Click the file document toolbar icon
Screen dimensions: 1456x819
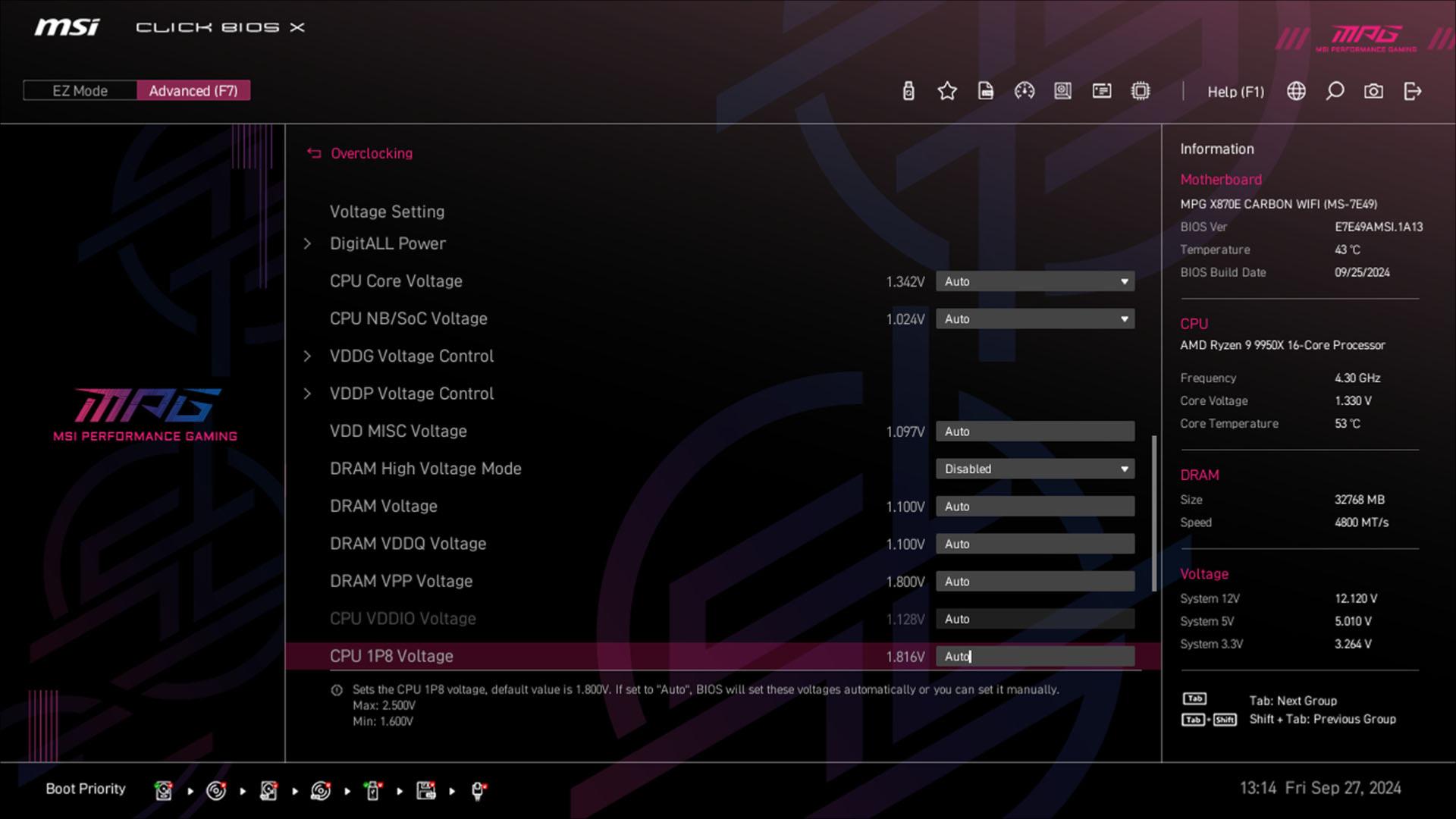(x=986, y=91)
